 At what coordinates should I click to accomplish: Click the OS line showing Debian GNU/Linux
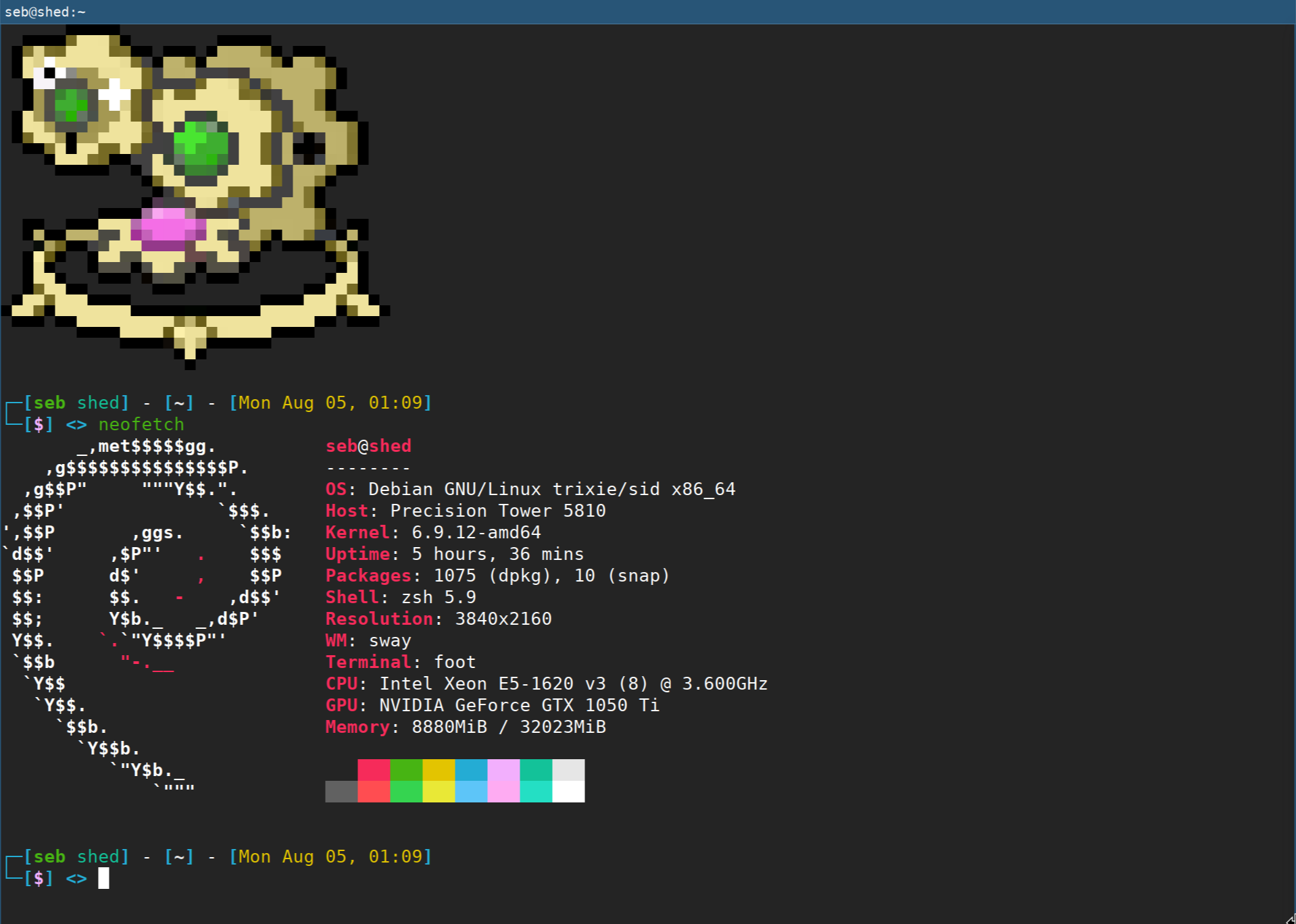click(530, 489)
